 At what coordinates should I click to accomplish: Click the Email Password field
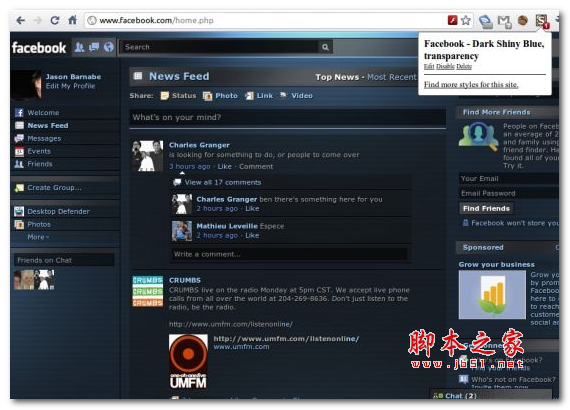[x=509, y=193]
